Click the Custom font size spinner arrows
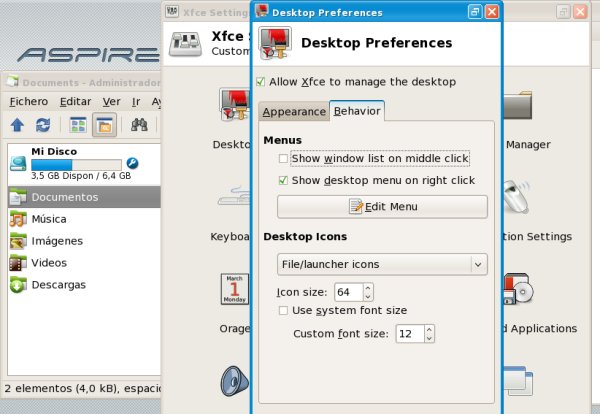This screenshot has width=600, height=414. pyautogui.click(x=428, y=333)
